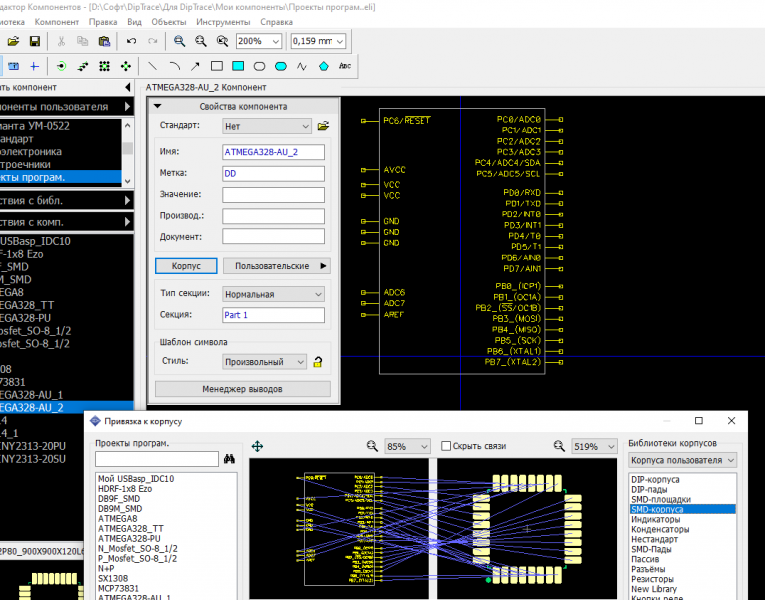Select the filled Polygon tool
Image resolution: width=765 pixels, height=600 pixels.
tap(323, 66)
